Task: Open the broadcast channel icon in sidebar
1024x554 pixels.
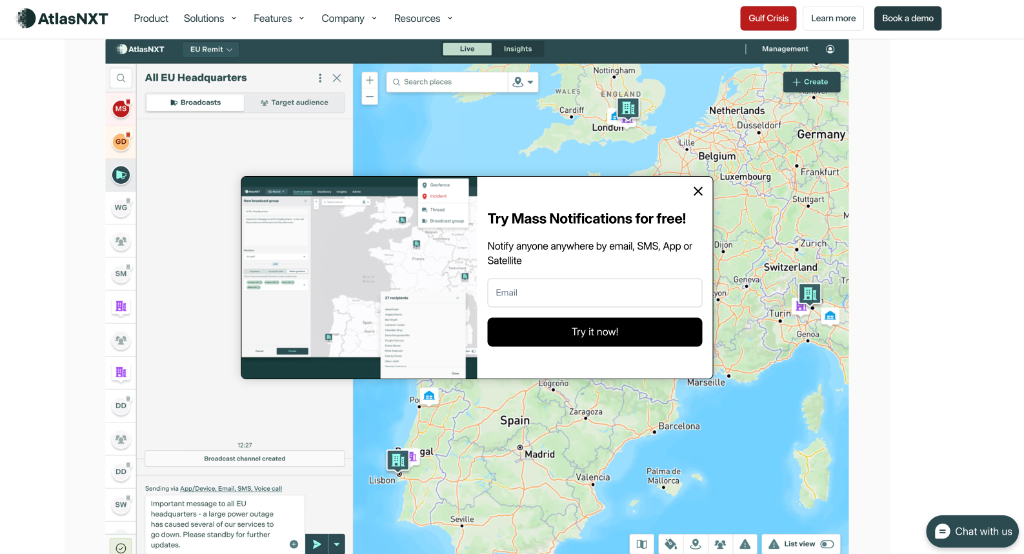Action: coord(121,175)
